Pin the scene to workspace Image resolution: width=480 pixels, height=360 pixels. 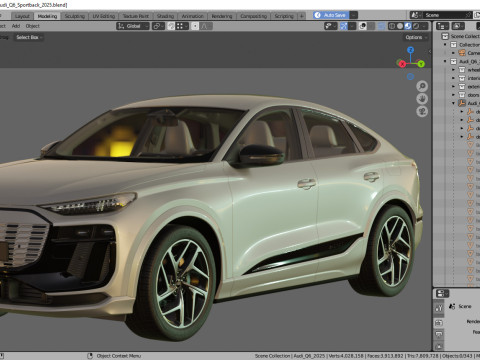[x=469, y=15]
